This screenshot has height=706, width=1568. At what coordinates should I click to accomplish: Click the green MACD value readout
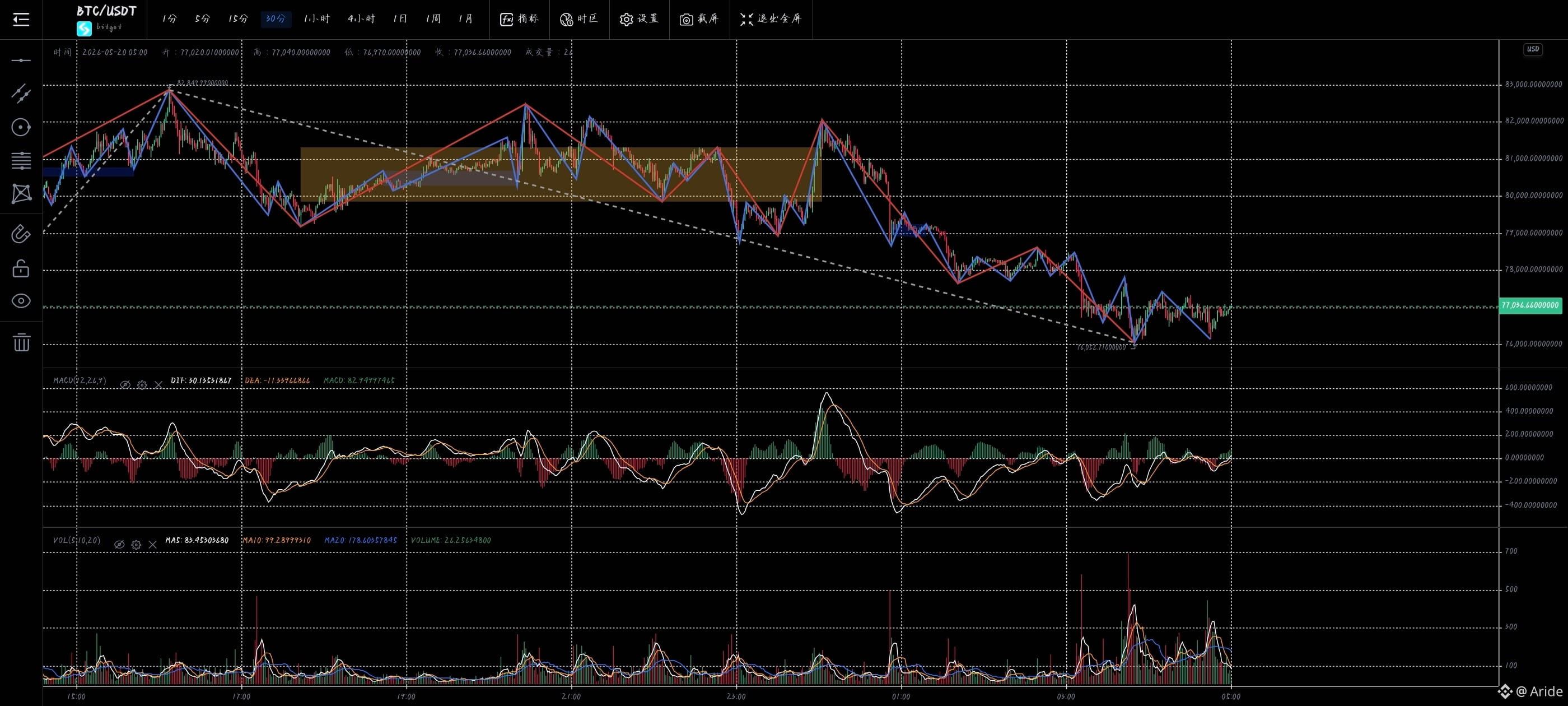point(359,380)
